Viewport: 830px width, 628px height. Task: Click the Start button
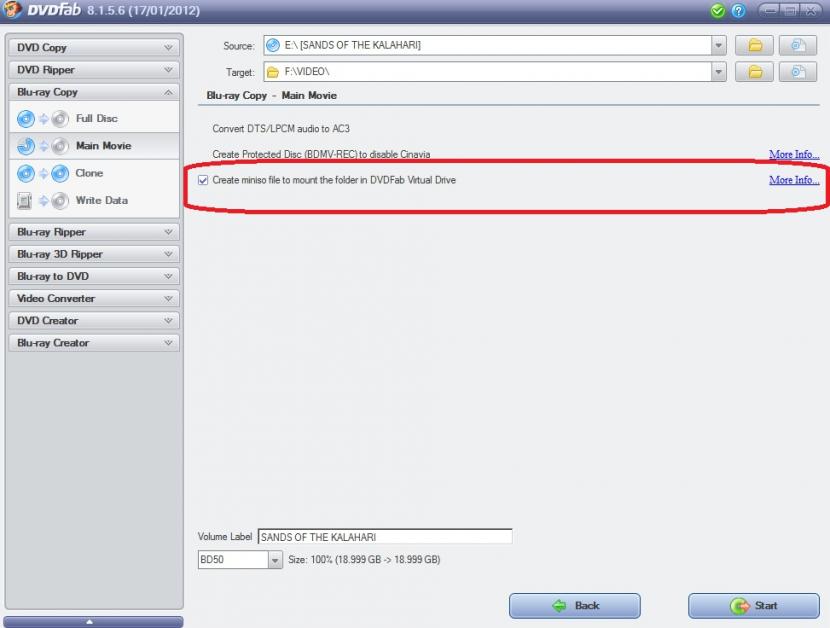click(x=754, y=606)
